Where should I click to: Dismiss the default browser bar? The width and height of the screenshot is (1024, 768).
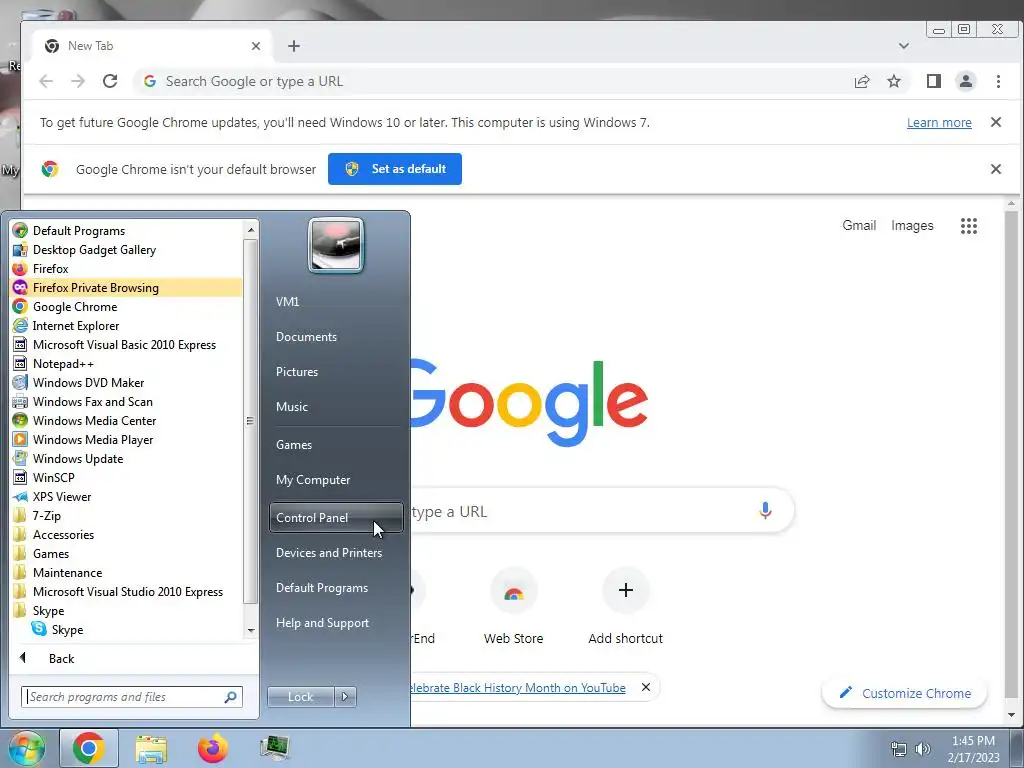point(996,169)
